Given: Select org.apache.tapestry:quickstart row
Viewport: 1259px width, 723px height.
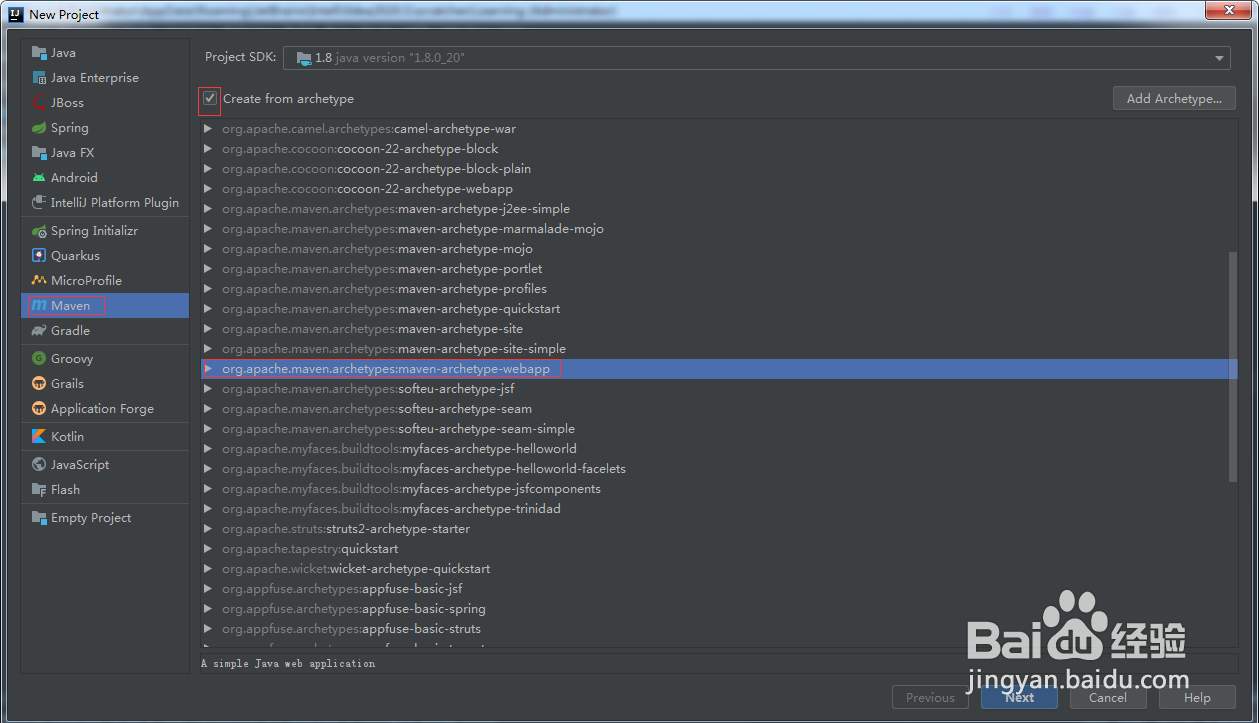Looking at the screenshot, I should (718, 549).
